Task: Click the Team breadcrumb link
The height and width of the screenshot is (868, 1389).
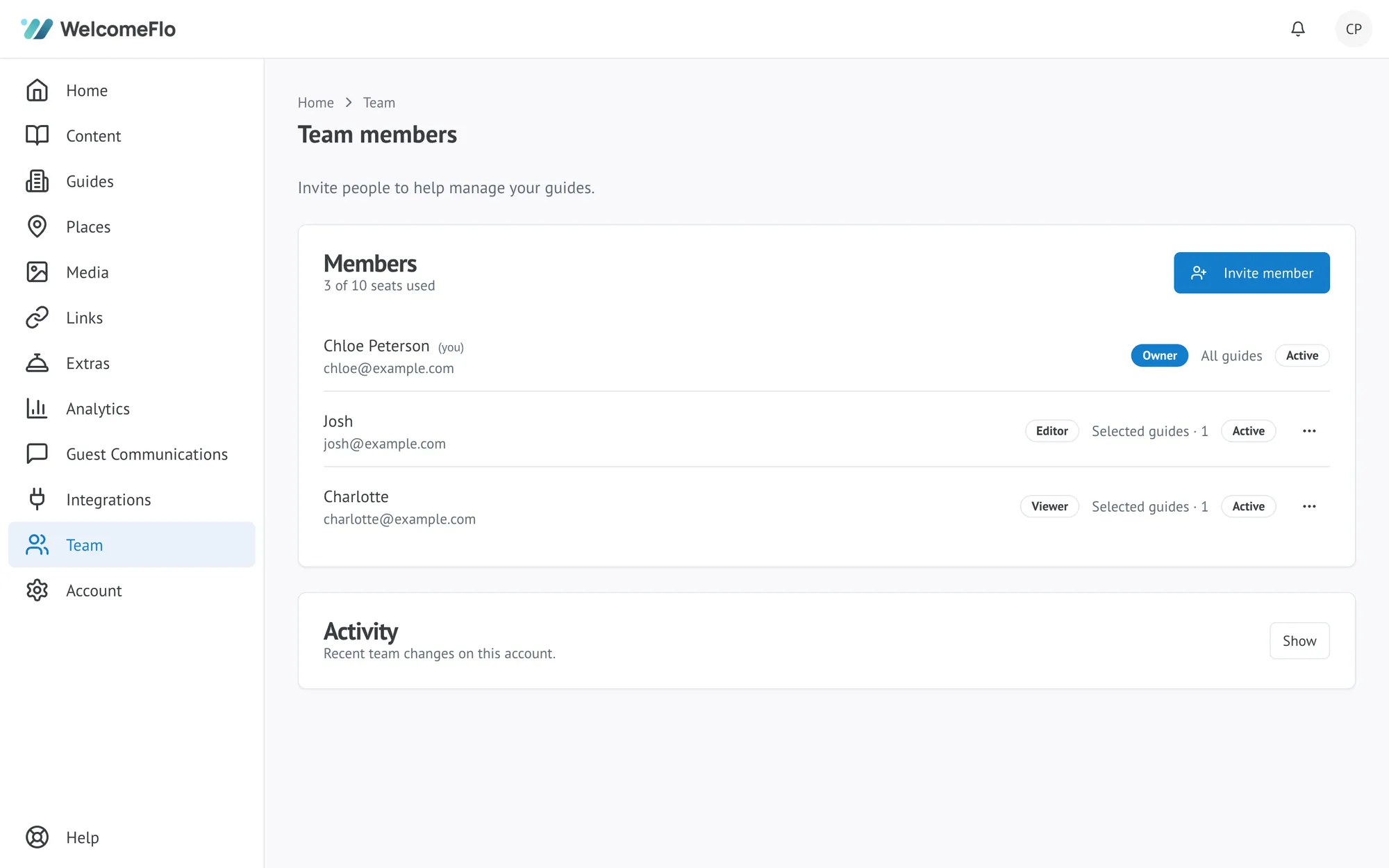Action: coord(379,103)
